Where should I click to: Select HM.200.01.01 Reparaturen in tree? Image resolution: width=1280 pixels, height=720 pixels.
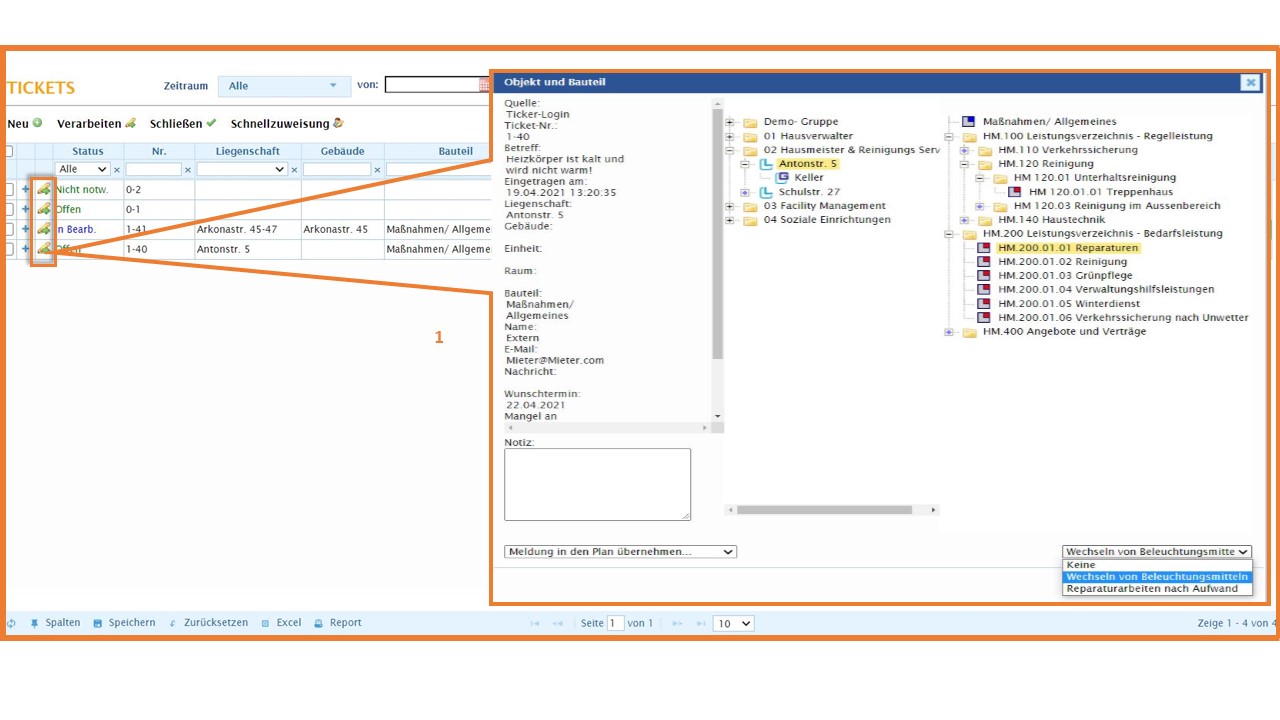[1068, 248]
